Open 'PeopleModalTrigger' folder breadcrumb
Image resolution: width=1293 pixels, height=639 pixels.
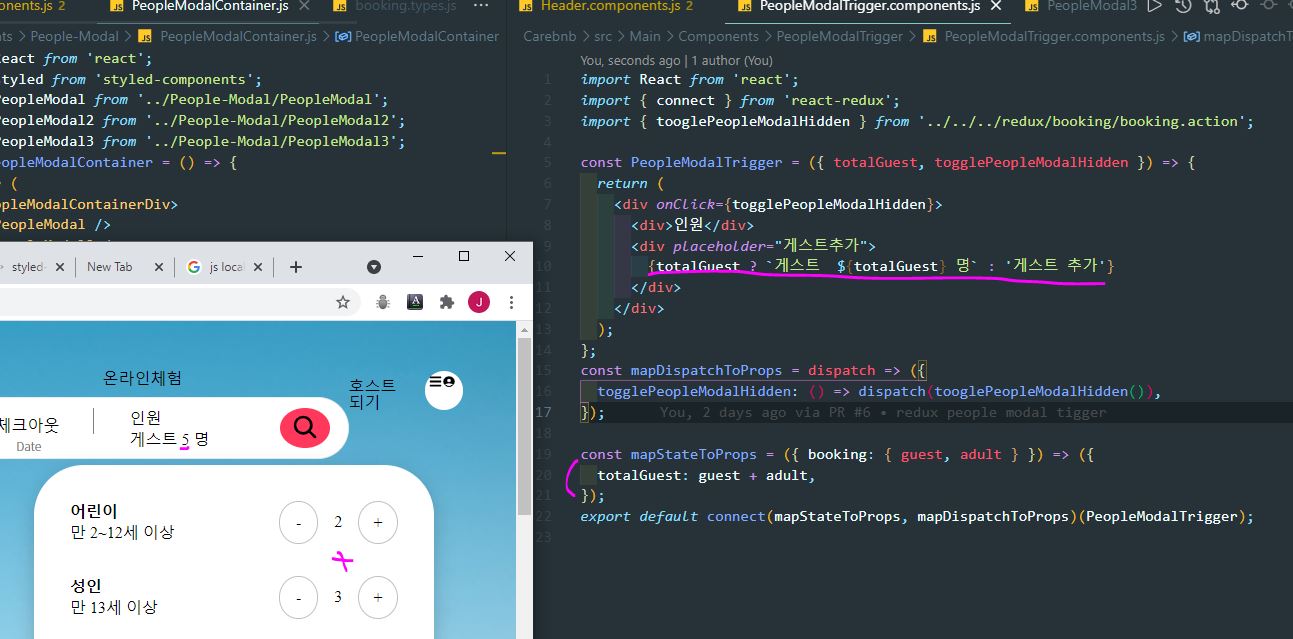tap(840, 36)
